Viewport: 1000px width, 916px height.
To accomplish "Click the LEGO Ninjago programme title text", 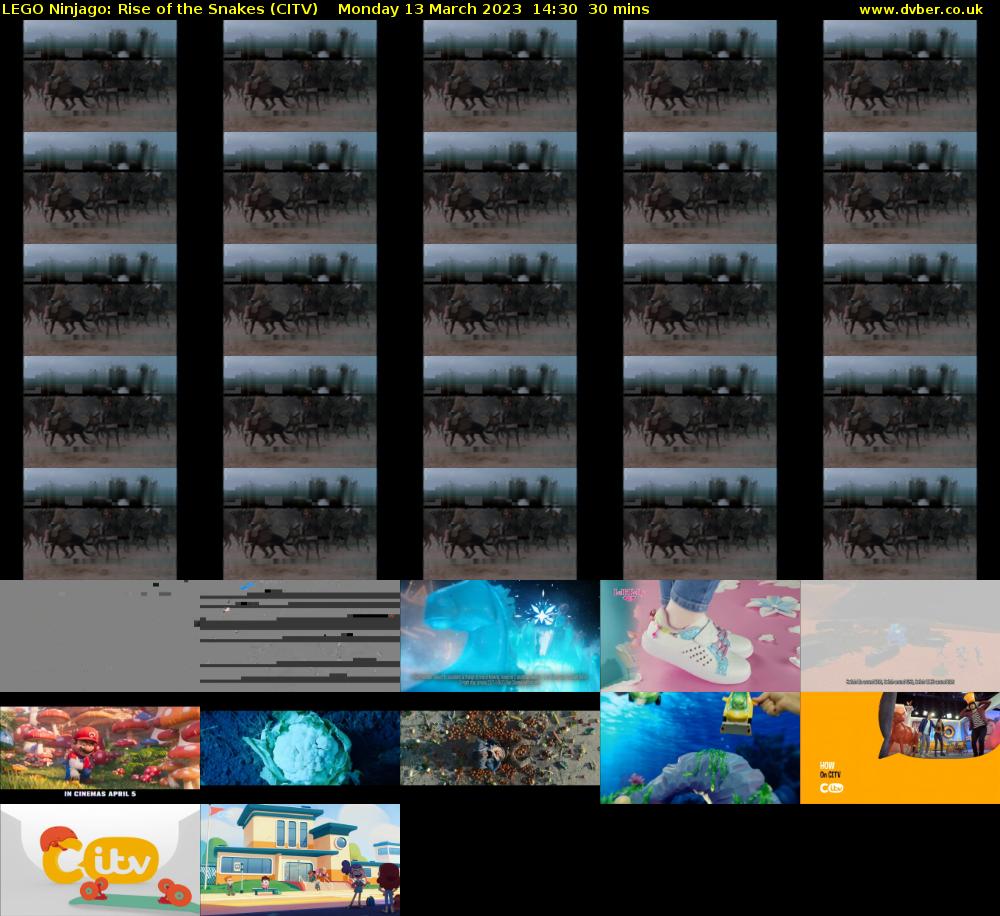I will 160,9.
